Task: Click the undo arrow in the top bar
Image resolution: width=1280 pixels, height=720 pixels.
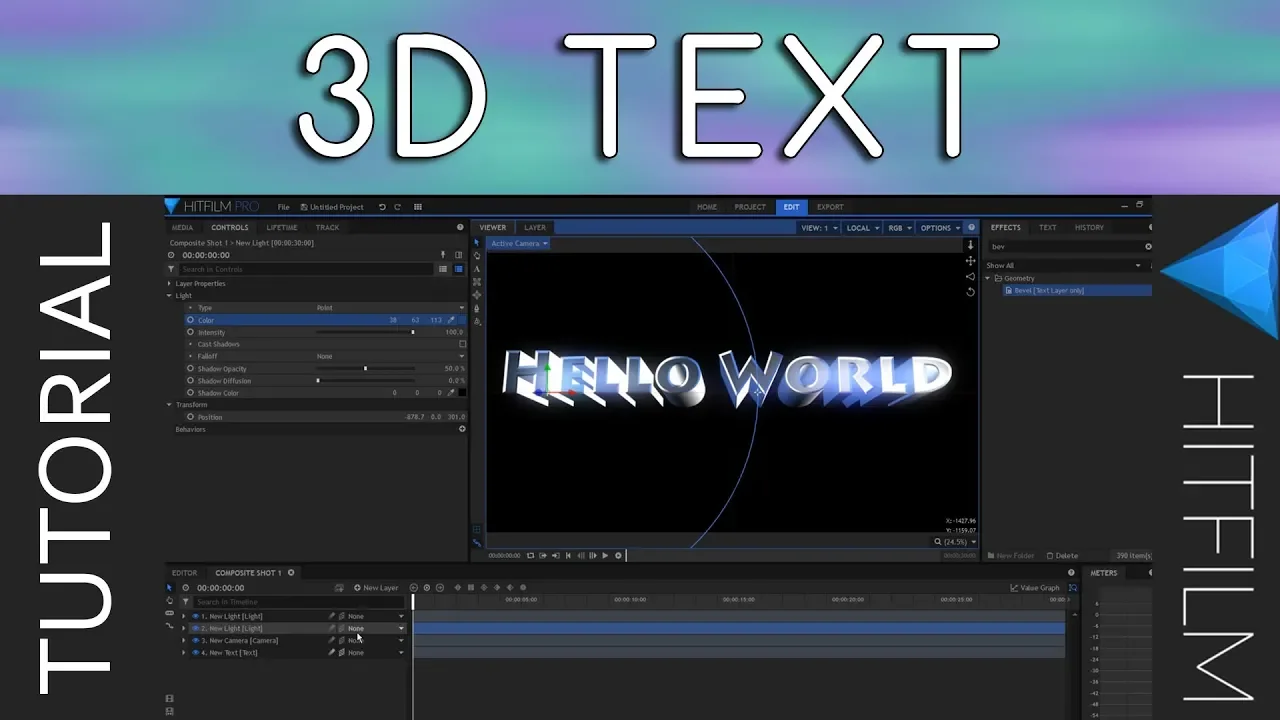Action: pos(382,207)
